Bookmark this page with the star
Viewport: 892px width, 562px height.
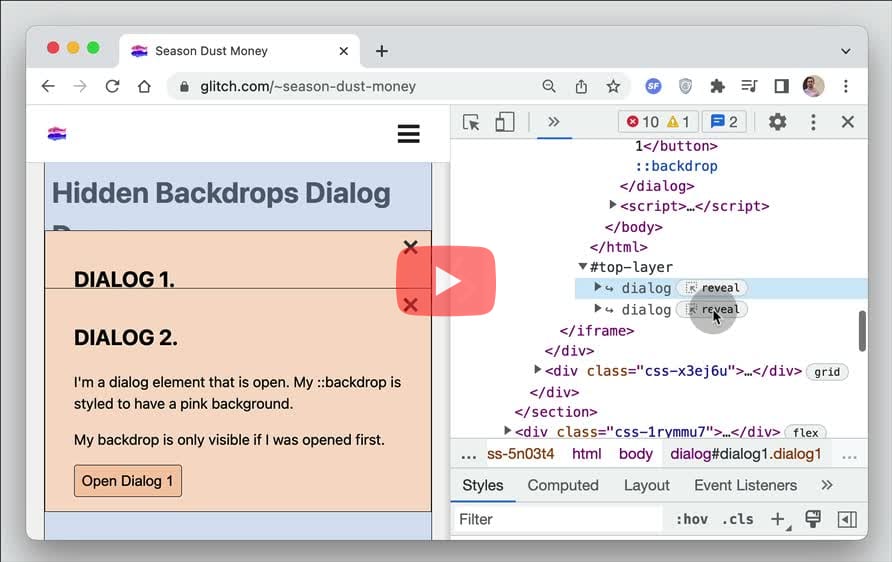click(613, 86)
